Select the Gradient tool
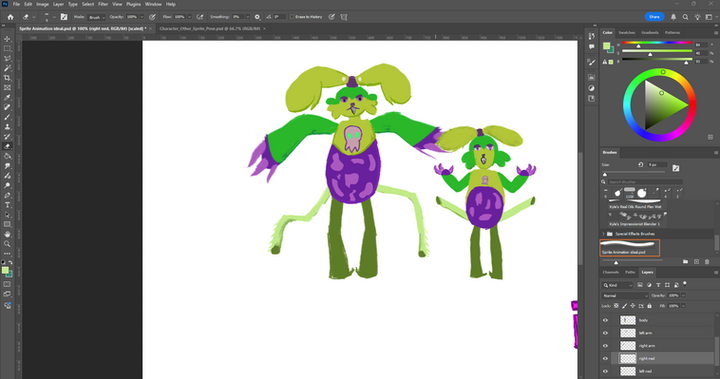Image resolution: width=720 pixels, height=379 pixels. click(7, 156)
